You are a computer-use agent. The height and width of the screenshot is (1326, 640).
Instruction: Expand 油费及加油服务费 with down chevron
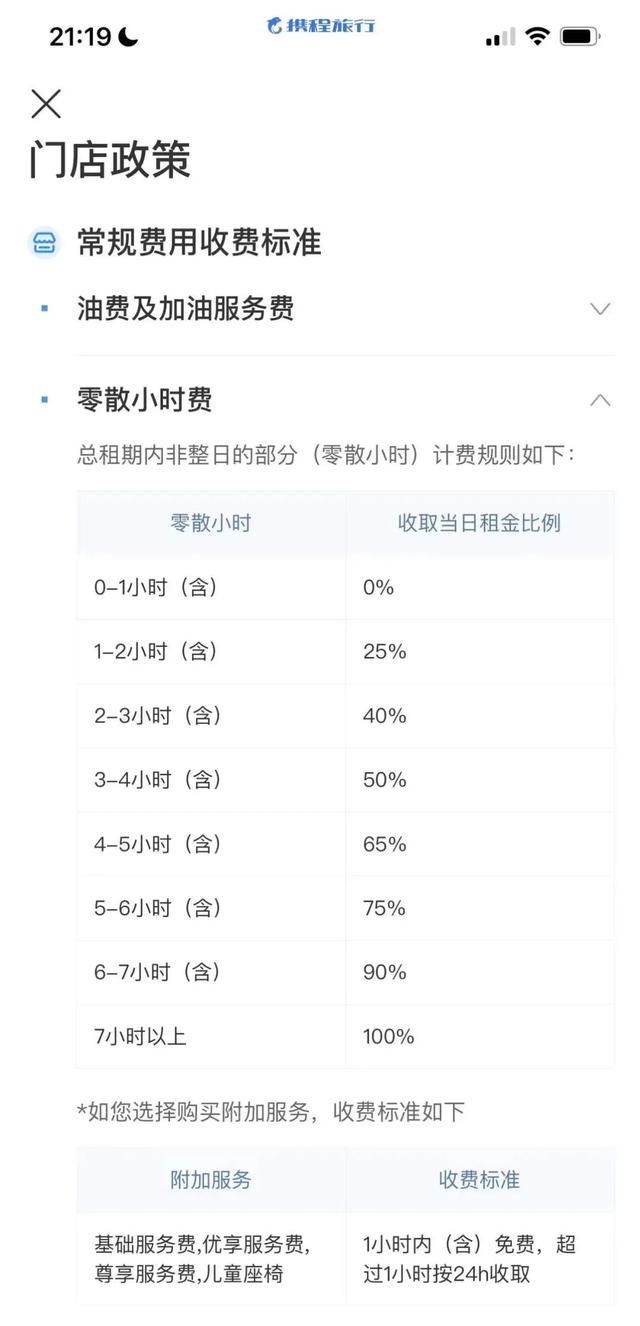(600, 309)
